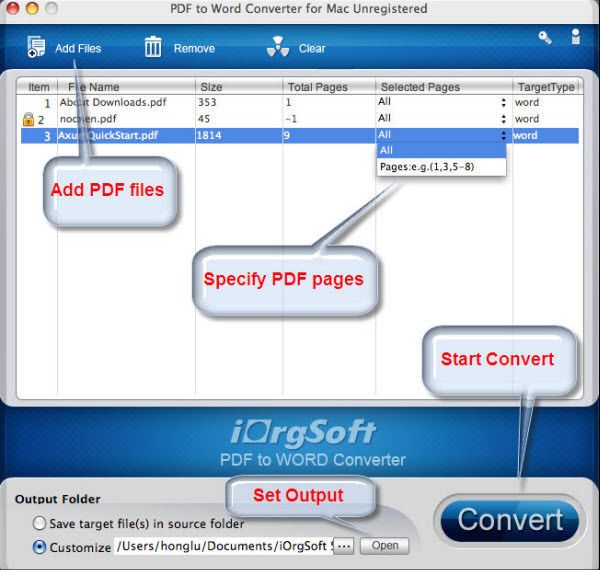The image size is (600, 570).
Task: Click the File Name column header
Action: pos(126,87)
